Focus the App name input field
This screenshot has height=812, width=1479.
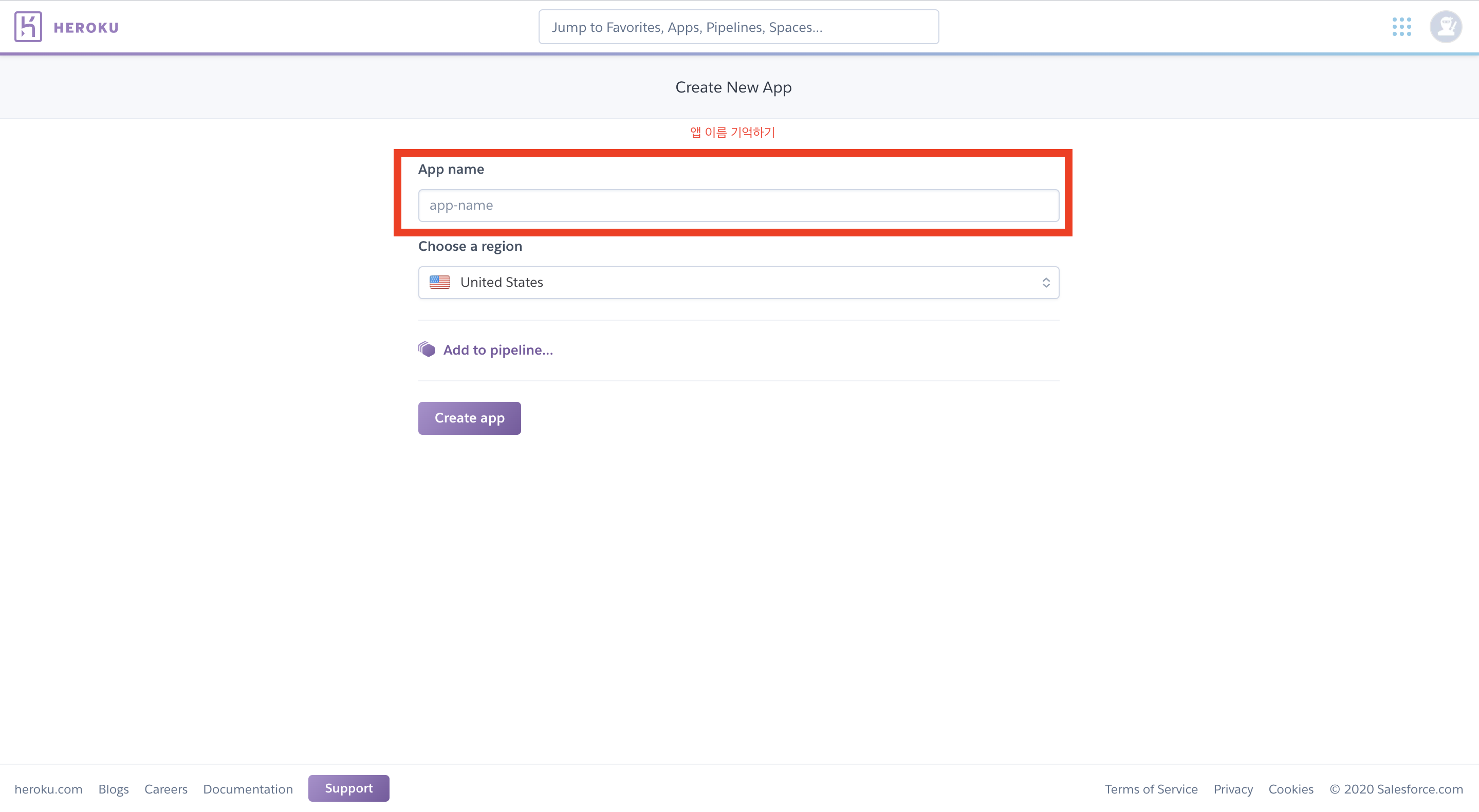tap(738, 206)
